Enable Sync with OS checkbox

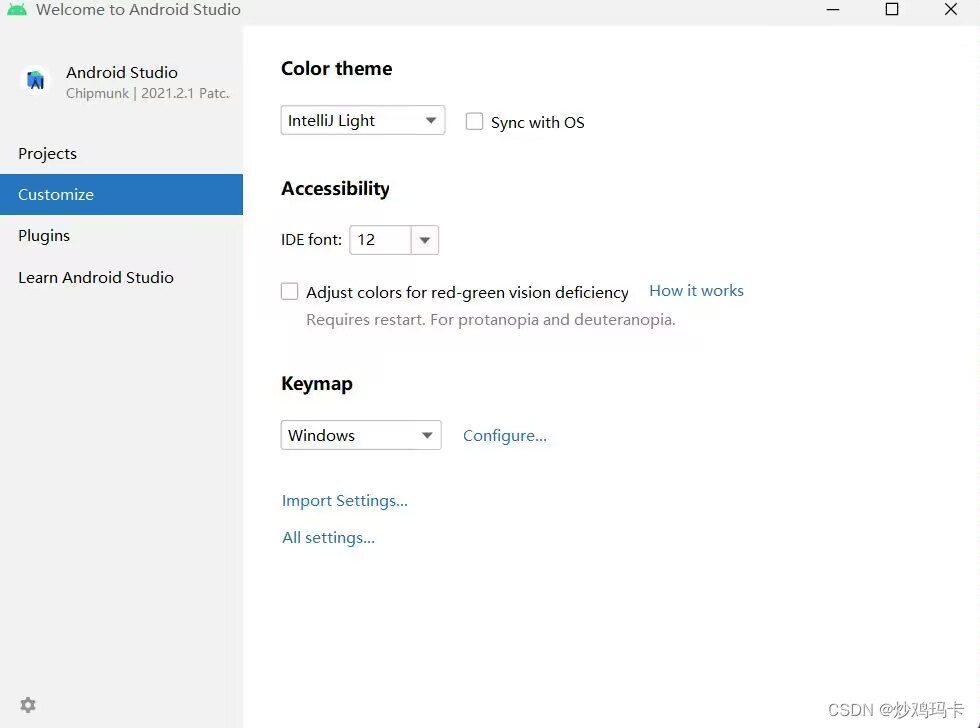pyautogui.click(x=474, y=121)
